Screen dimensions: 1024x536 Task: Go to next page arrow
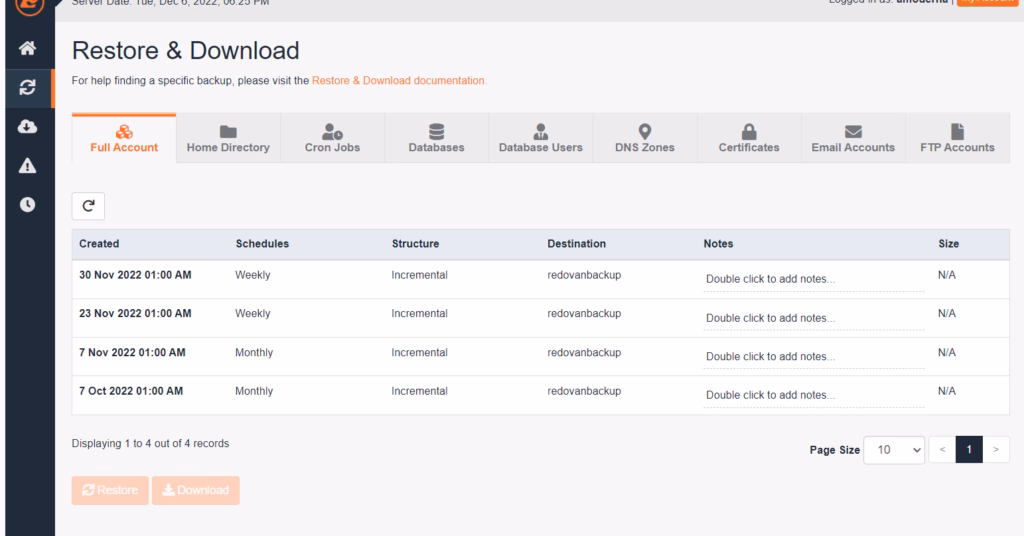click(996, 450)
